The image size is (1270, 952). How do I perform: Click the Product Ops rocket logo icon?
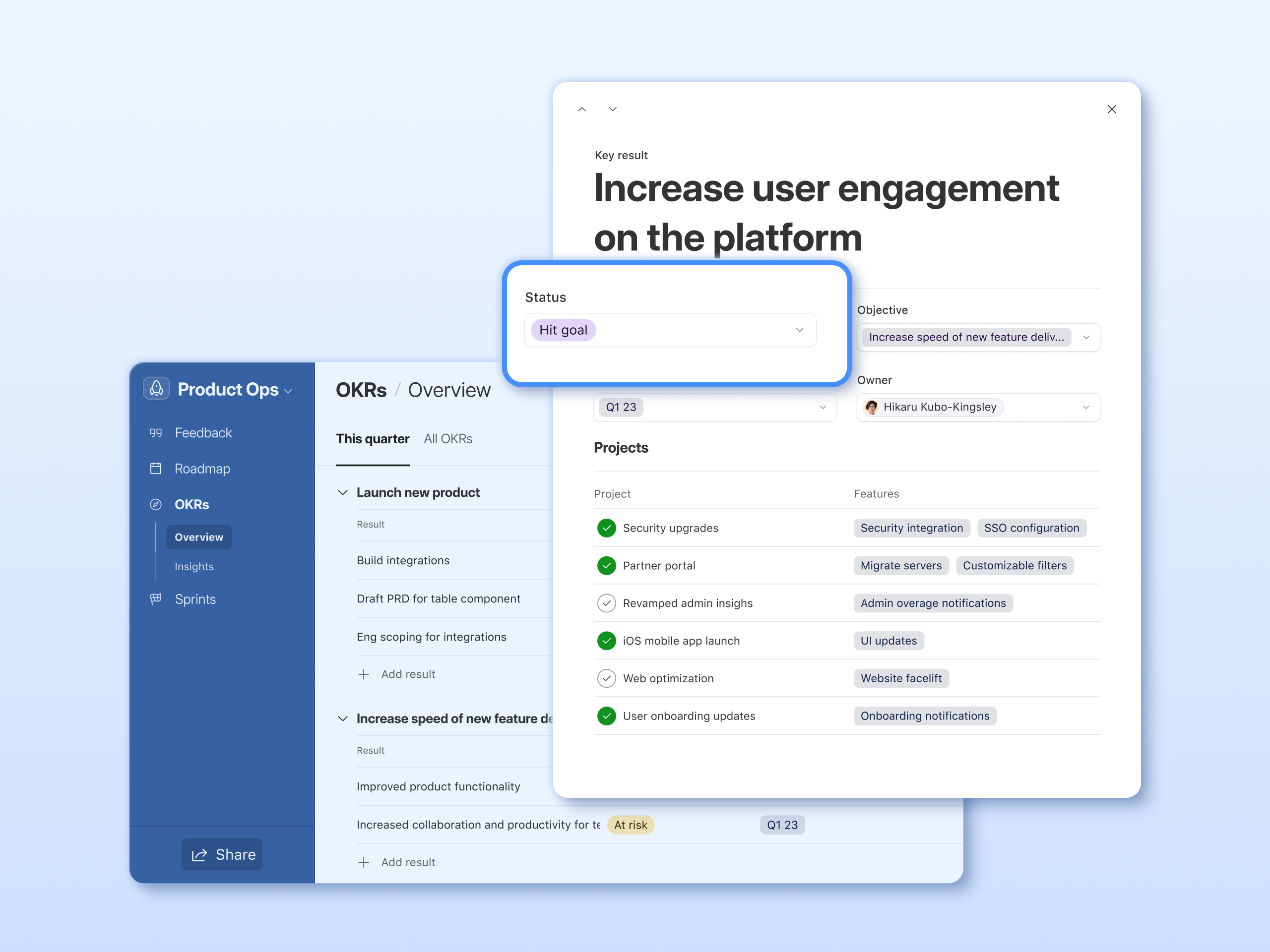[156, 389]
